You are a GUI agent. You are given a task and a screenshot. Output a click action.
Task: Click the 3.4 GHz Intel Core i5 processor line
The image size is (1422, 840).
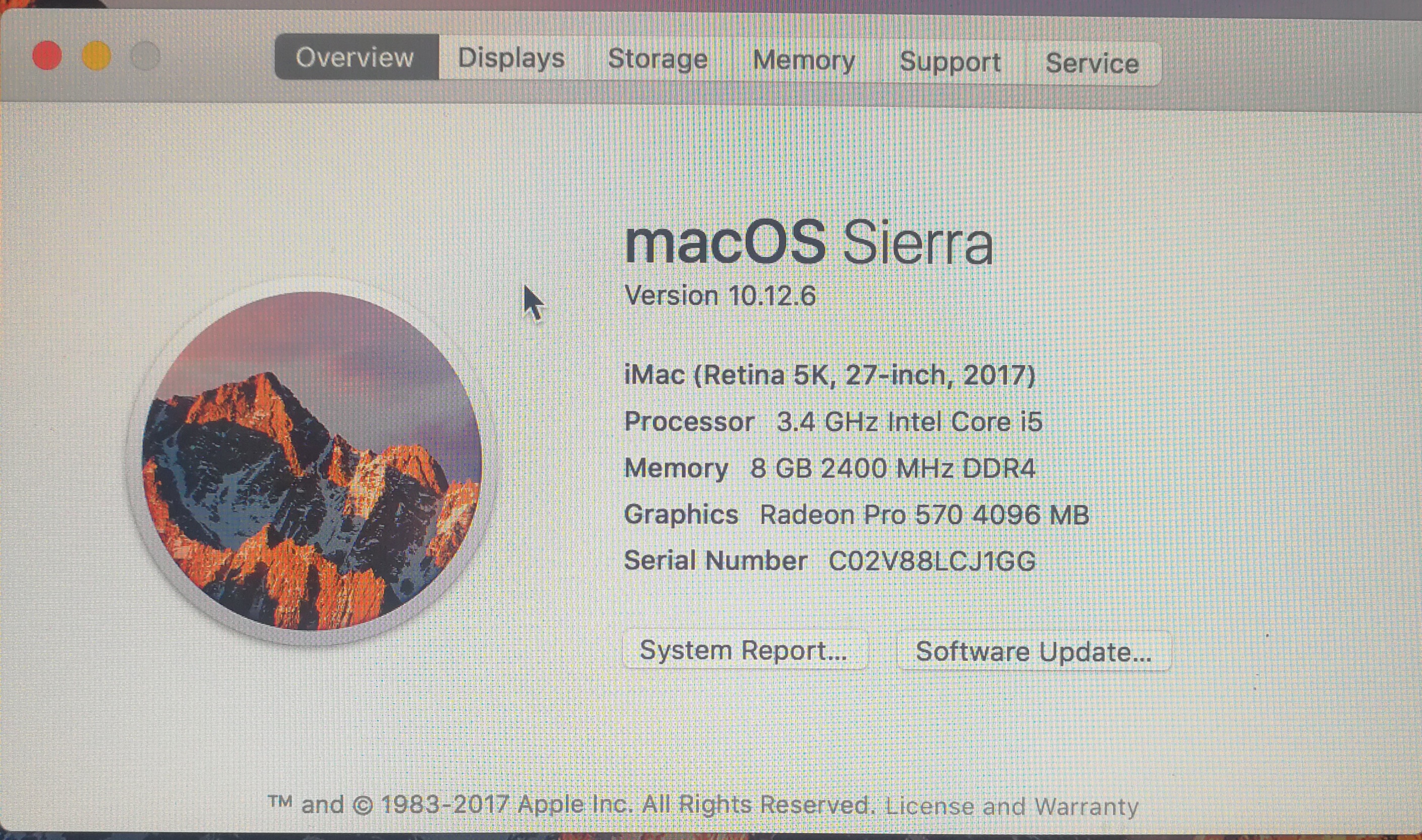pyautogui.click(x=833, y=422)
